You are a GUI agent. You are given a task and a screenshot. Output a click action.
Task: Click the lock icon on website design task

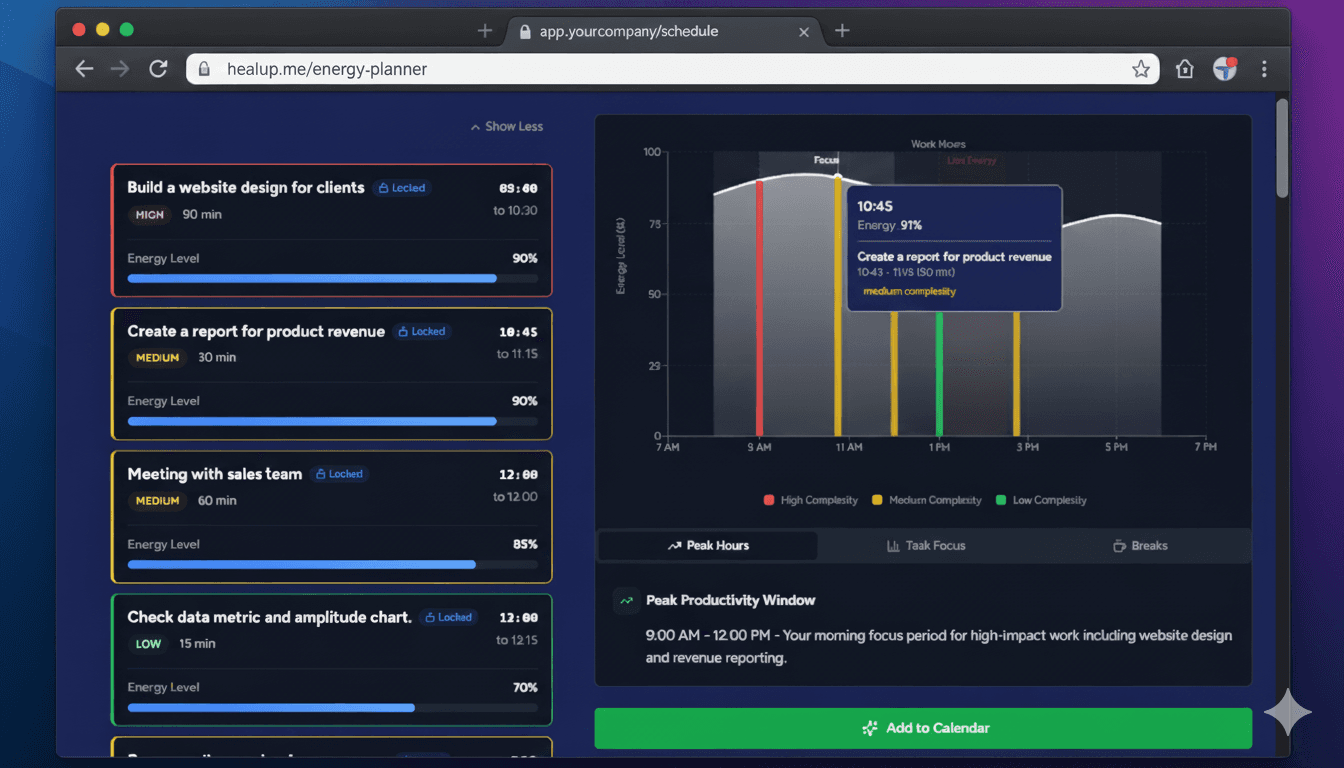(x=383, y=188)
